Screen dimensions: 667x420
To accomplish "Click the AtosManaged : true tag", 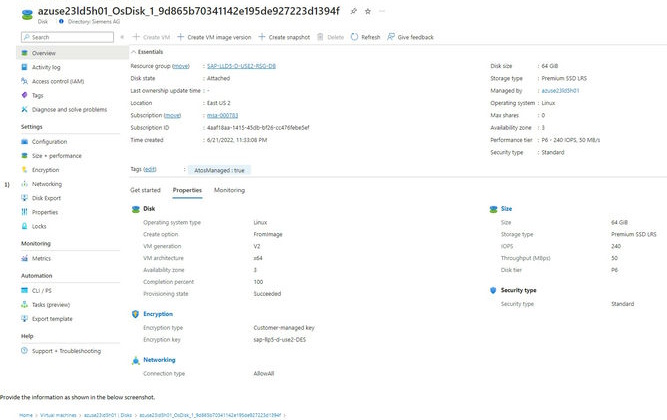I will click(219, 170).
